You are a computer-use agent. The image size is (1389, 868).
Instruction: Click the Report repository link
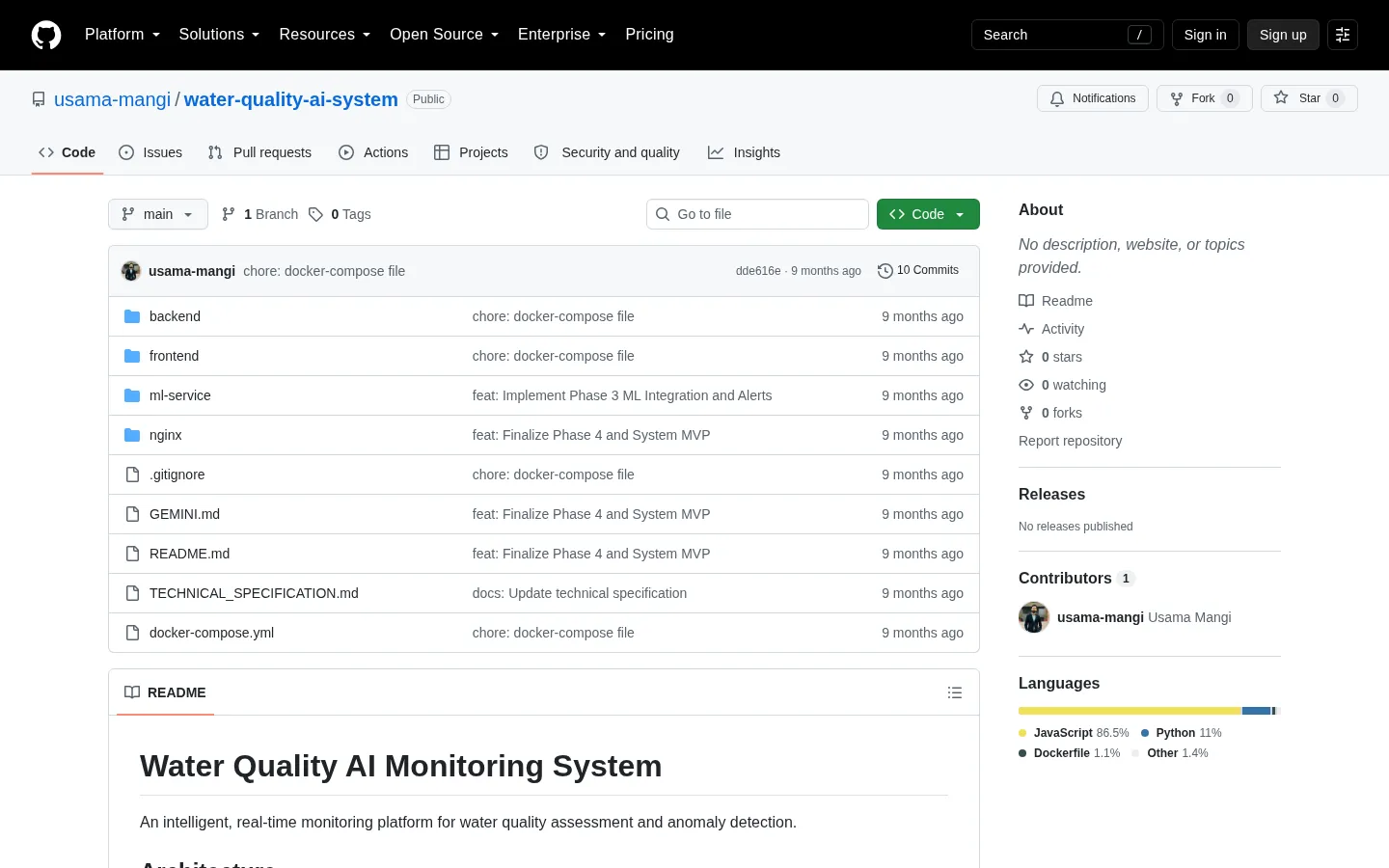pos(1071,441)
